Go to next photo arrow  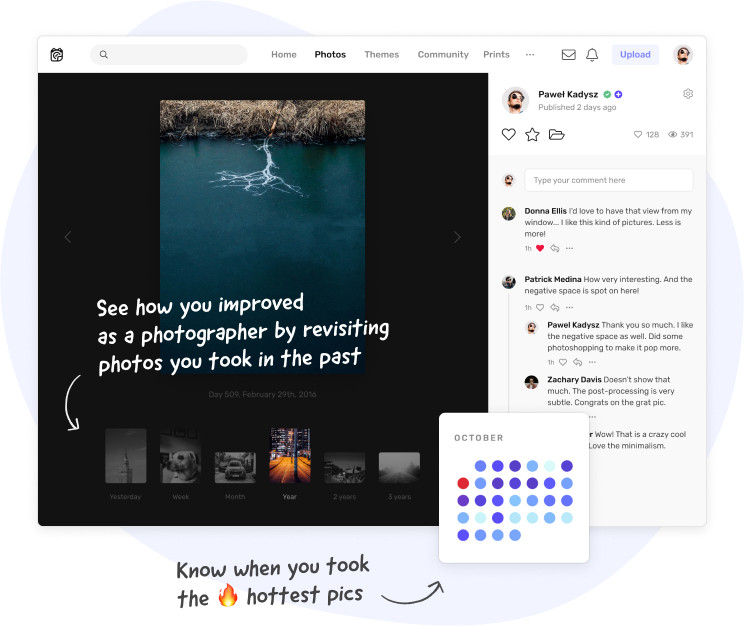(457, 237)
